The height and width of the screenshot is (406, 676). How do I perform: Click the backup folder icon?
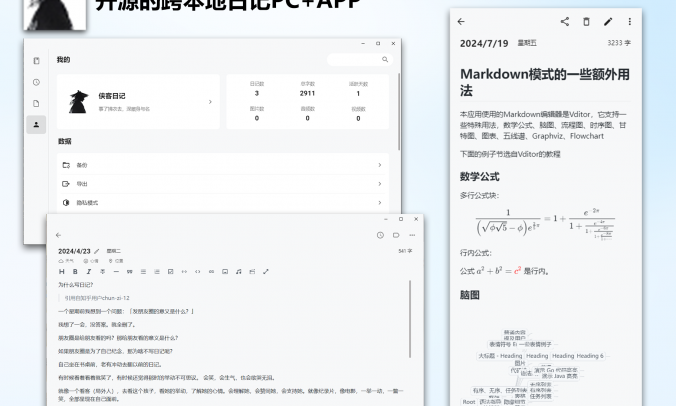(66, 165)
